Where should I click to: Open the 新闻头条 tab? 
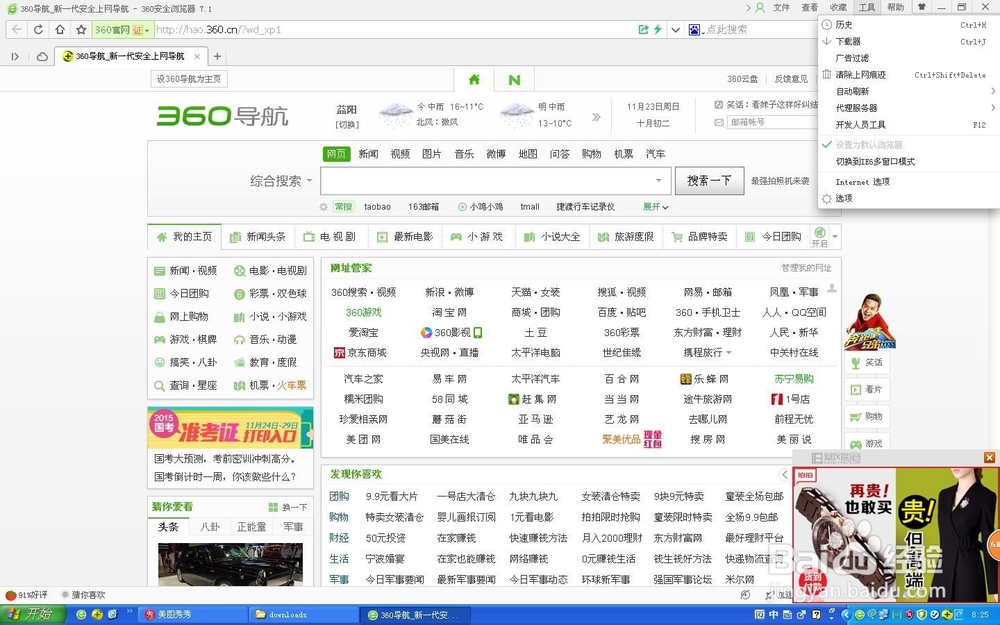point(258,237)
